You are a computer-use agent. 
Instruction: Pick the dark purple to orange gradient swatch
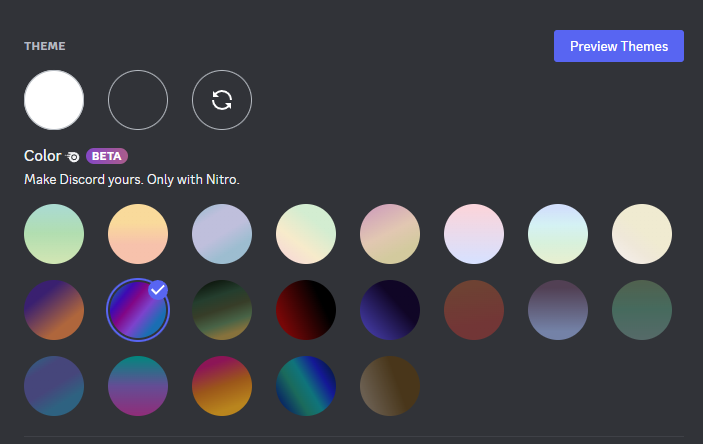[x=54, y=310]
